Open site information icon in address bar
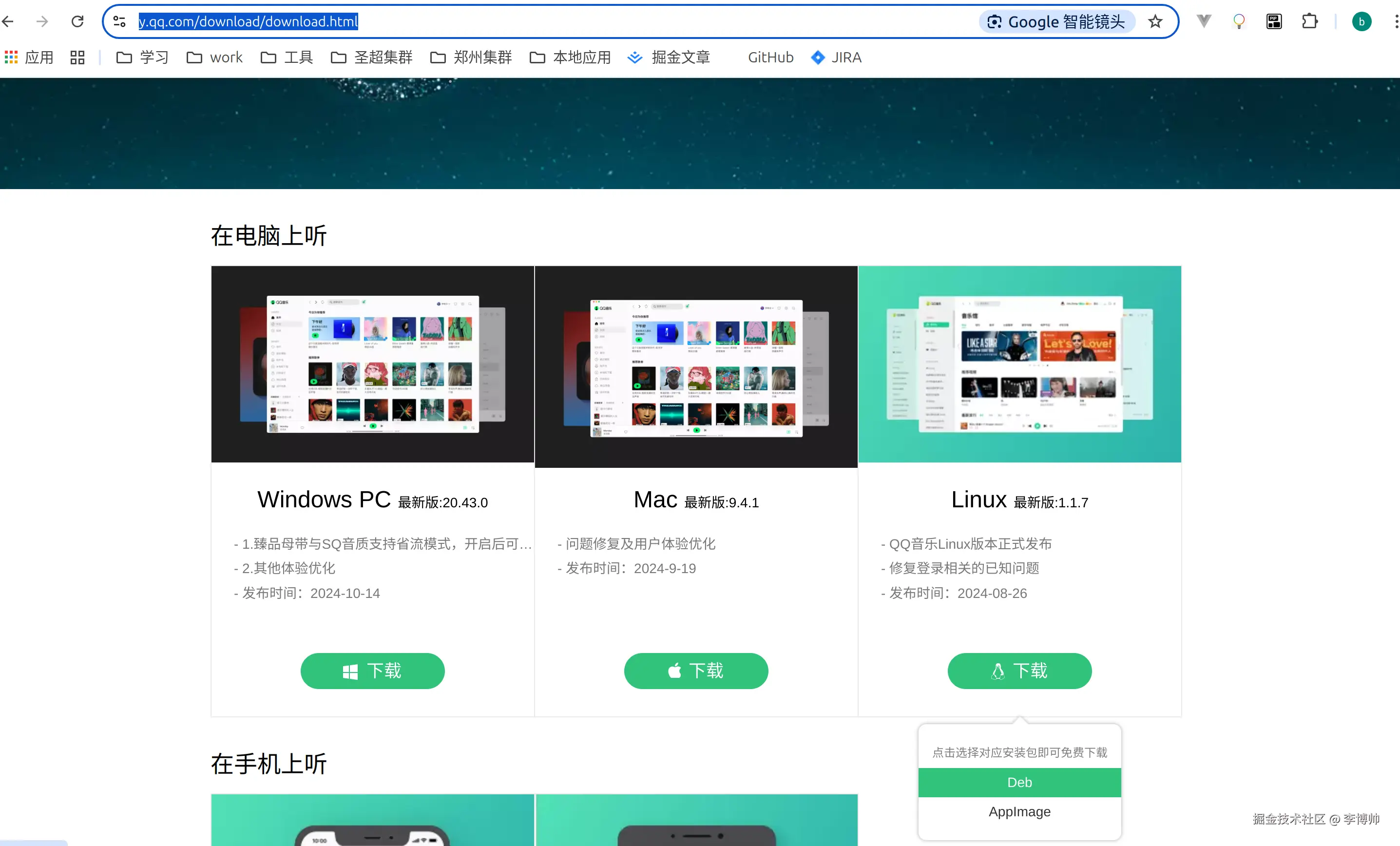This screenshot has width=1400, height=846. tap(119, 21)
